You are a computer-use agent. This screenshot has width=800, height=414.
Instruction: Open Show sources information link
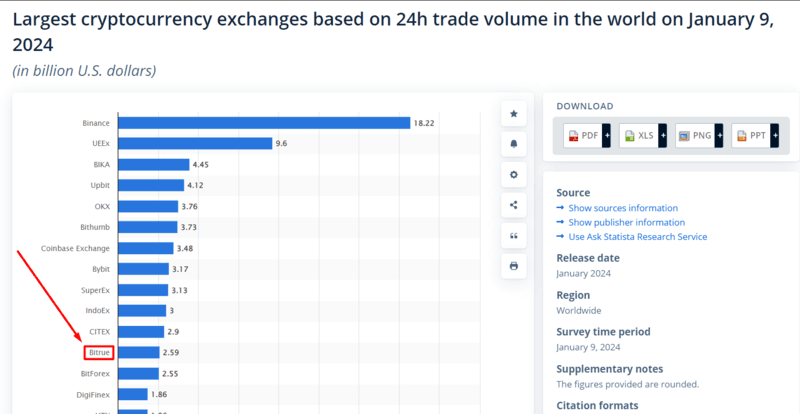(623, 208)
